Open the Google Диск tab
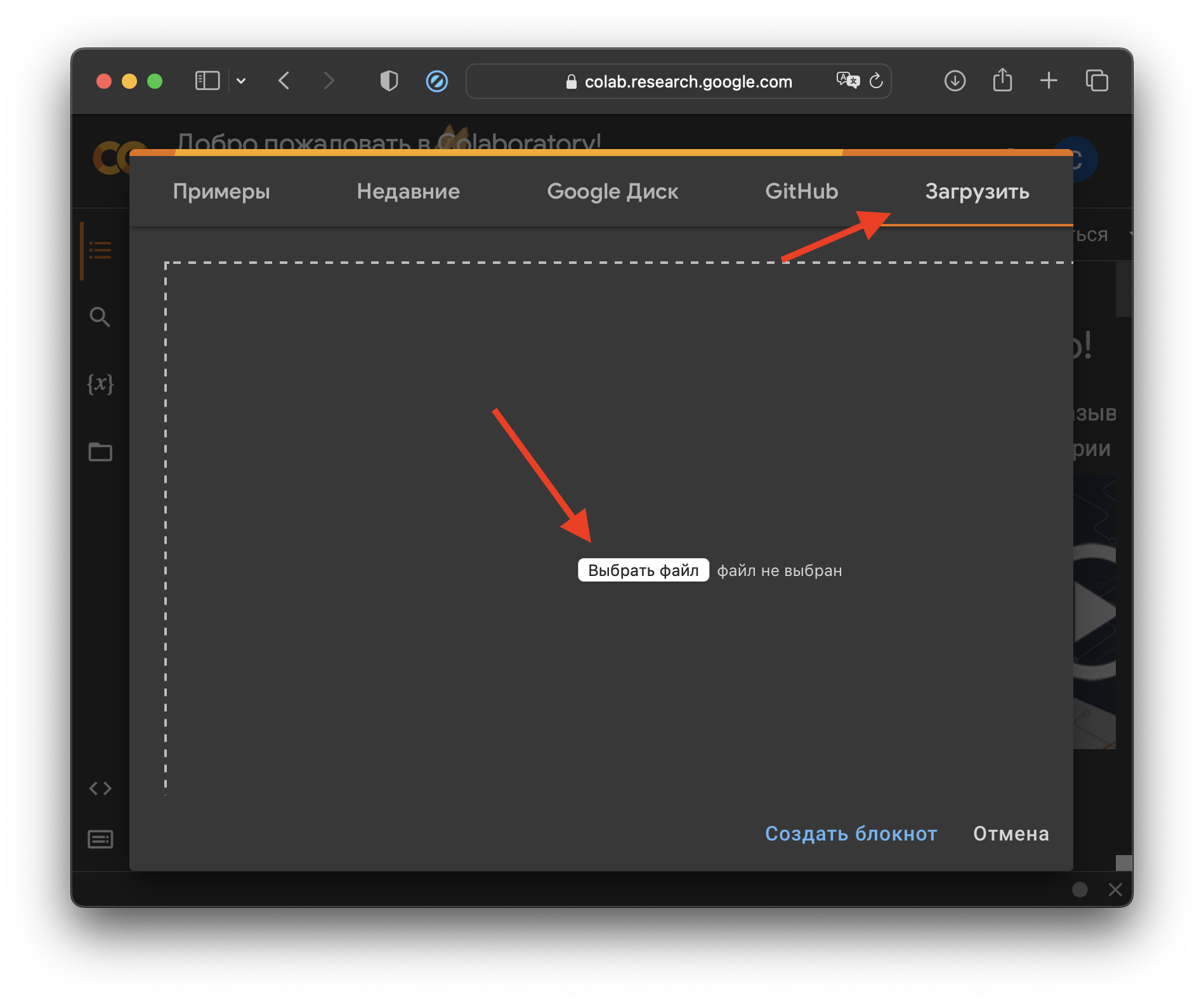The image size is (1204, 1001). tap(613, 192)
